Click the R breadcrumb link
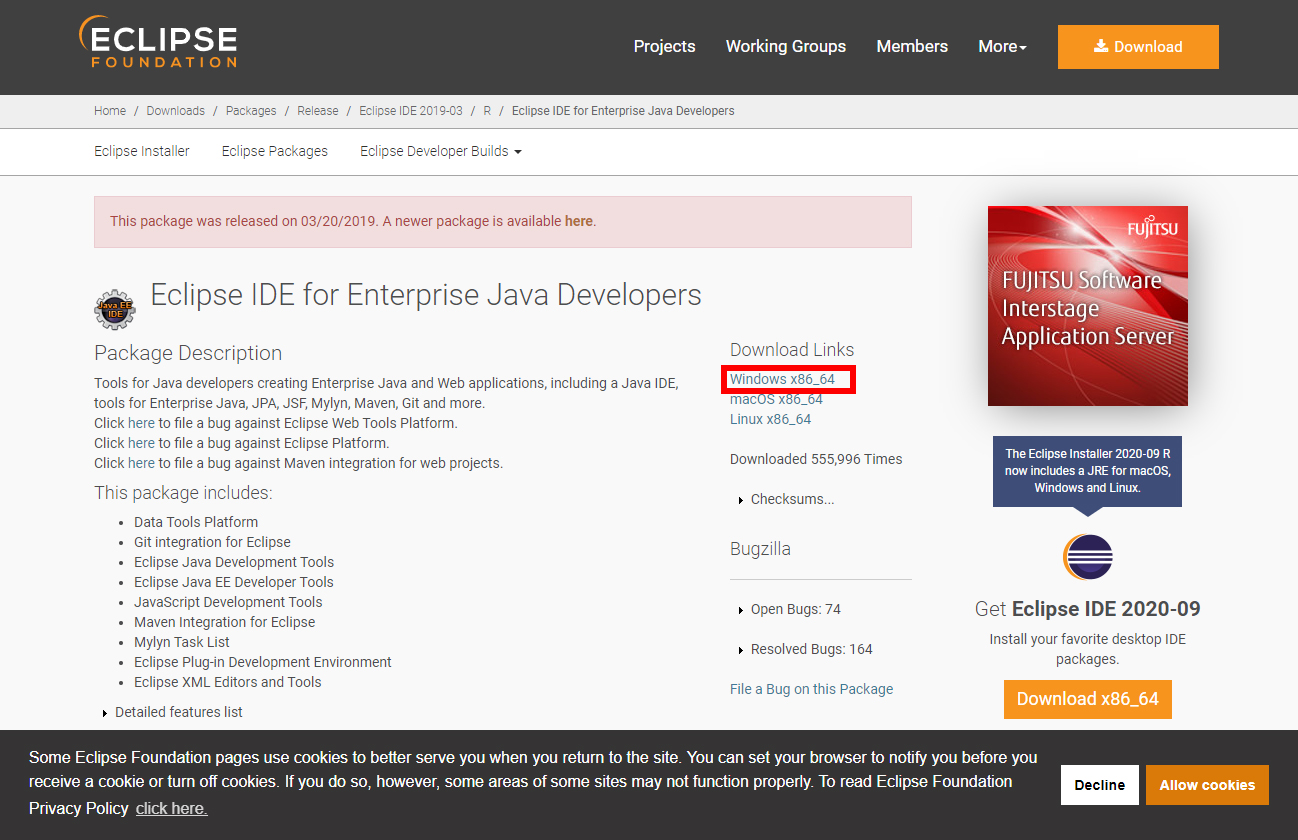This screenshot has height=840, width=1298. [487, 111]
